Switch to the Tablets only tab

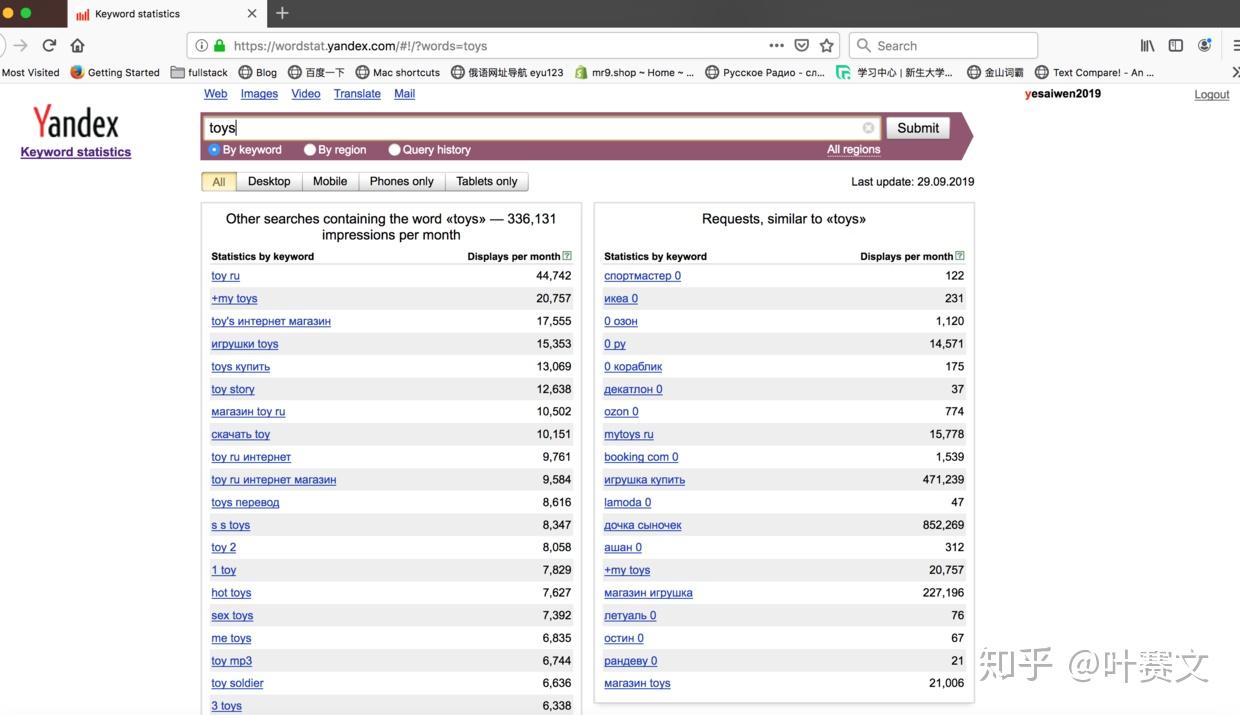pos(487,181)
